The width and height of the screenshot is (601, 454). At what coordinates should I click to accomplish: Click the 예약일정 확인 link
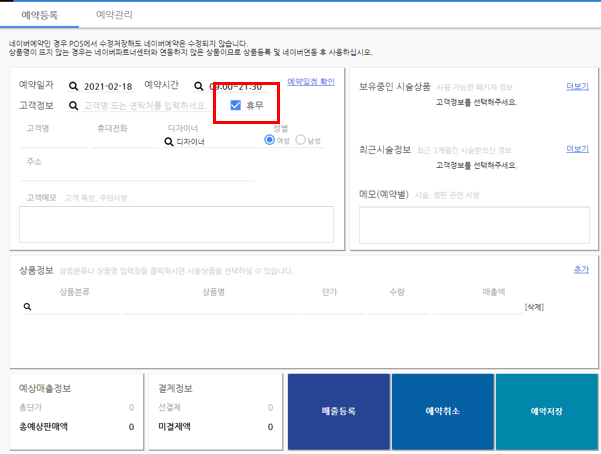tap(311, 82)
